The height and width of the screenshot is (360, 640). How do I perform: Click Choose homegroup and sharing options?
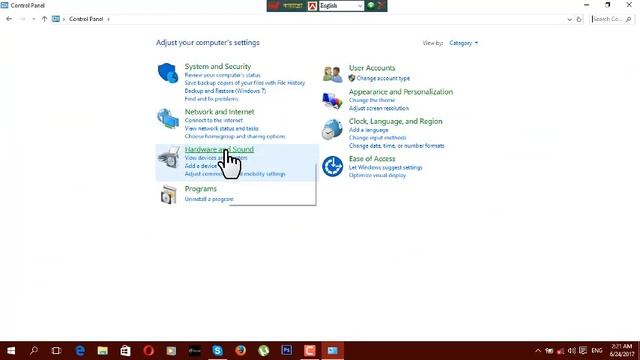click(x=235, y=136)
